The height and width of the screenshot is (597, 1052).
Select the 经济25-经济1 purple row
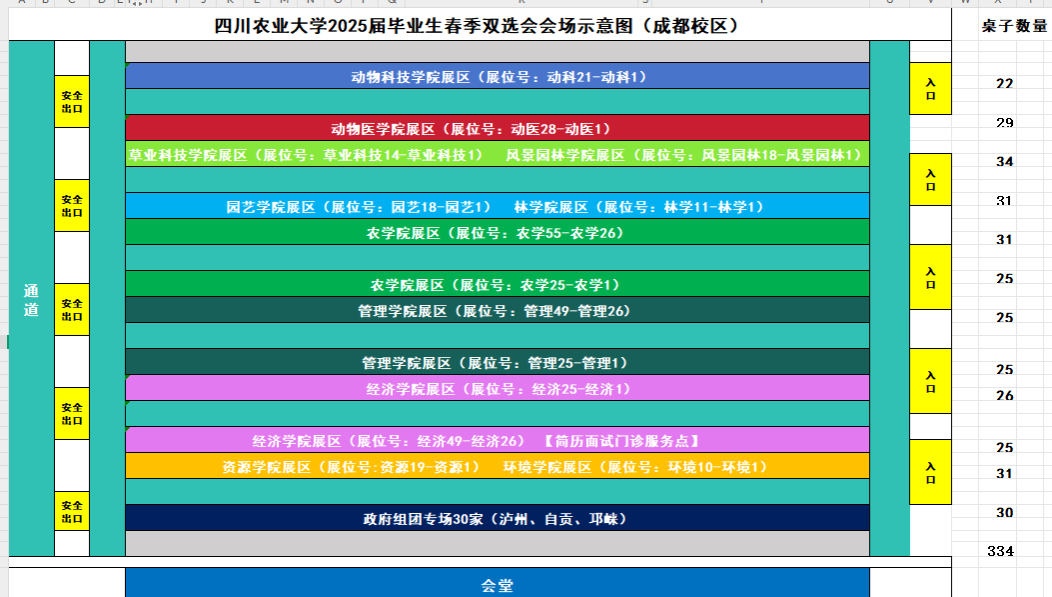497,388
